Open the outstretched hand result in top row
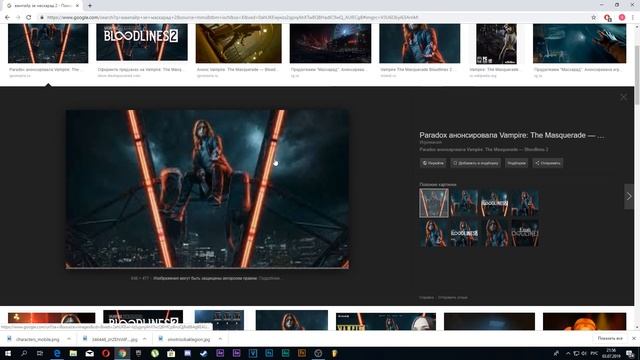Image resolution: width=640 pixels, height=360 pixels. 579,43
